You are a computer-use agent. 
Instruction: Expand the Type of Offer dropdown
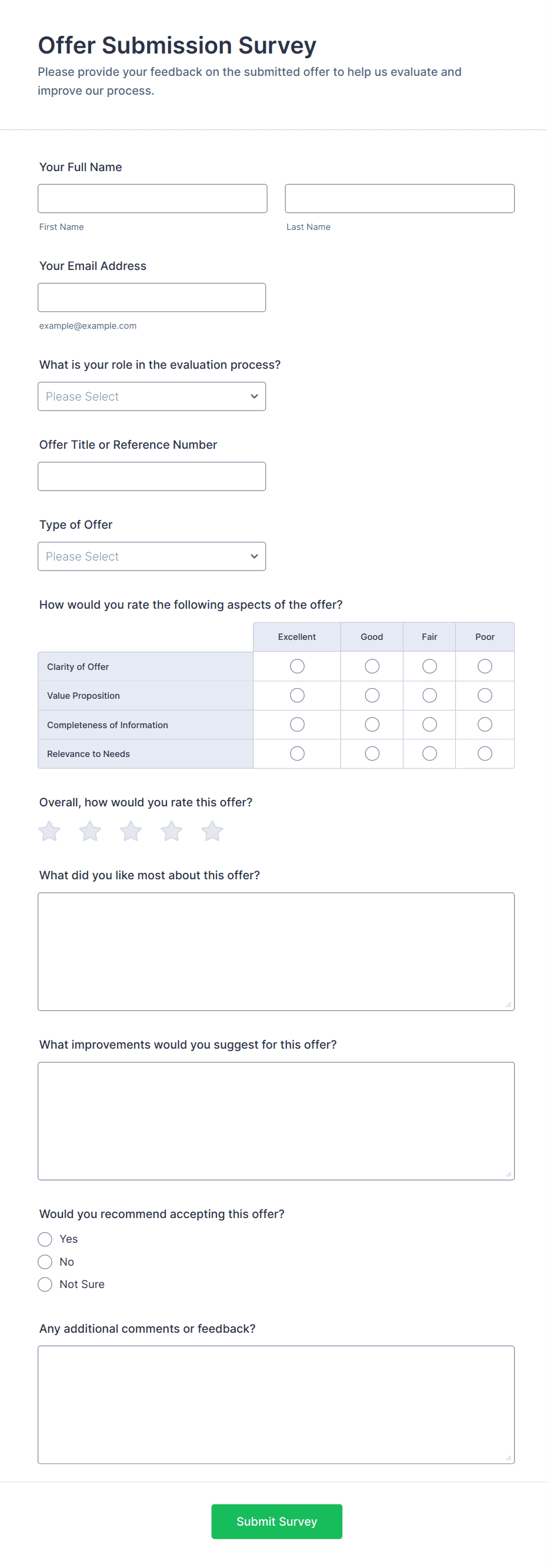[x=152, y=556]
